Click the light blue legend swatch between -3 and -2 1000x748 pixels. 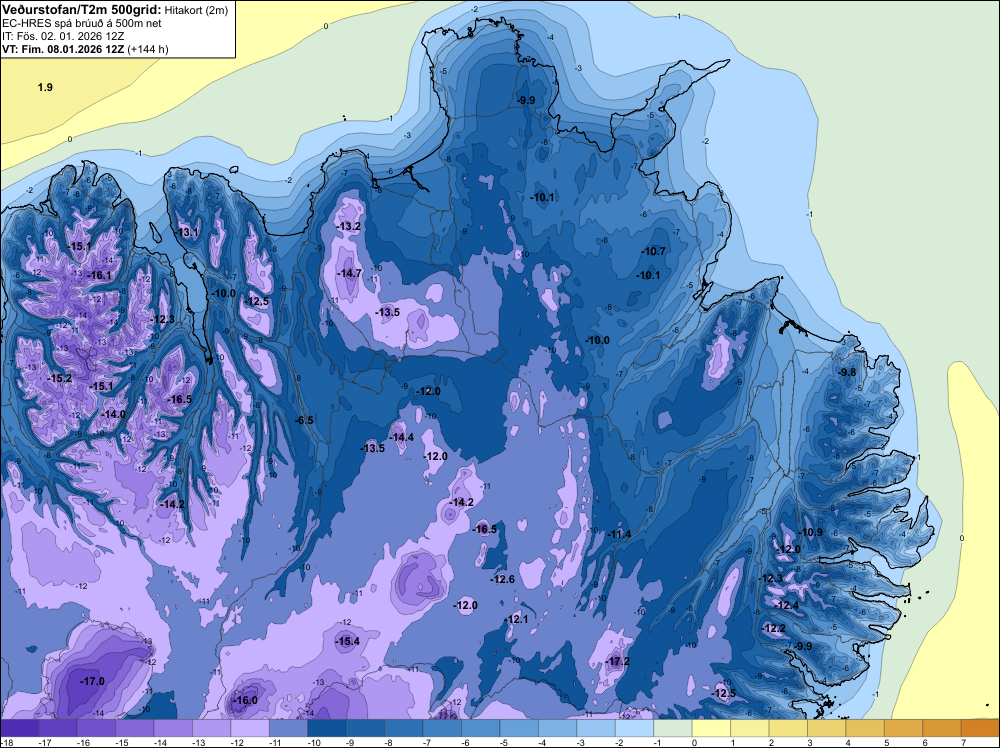[596, 728]
